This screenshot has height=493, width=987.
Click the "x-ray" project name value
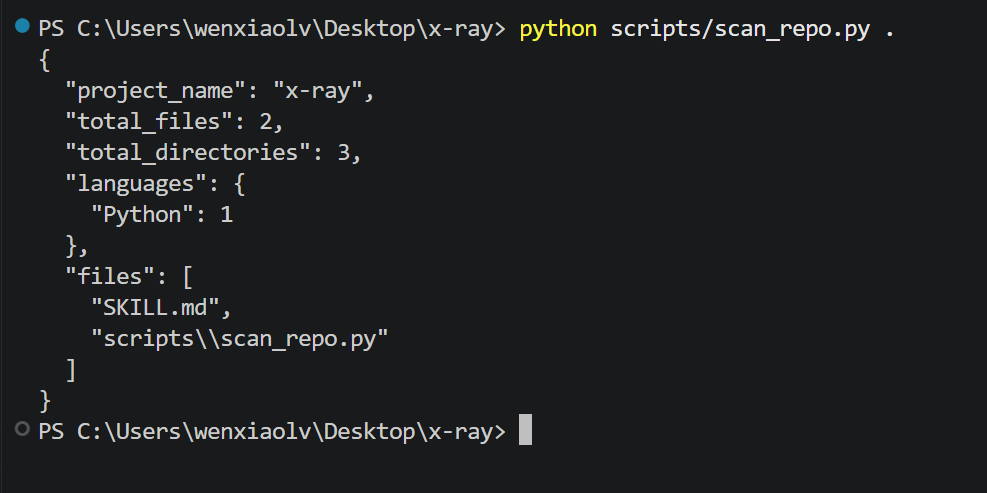[317, 91]
